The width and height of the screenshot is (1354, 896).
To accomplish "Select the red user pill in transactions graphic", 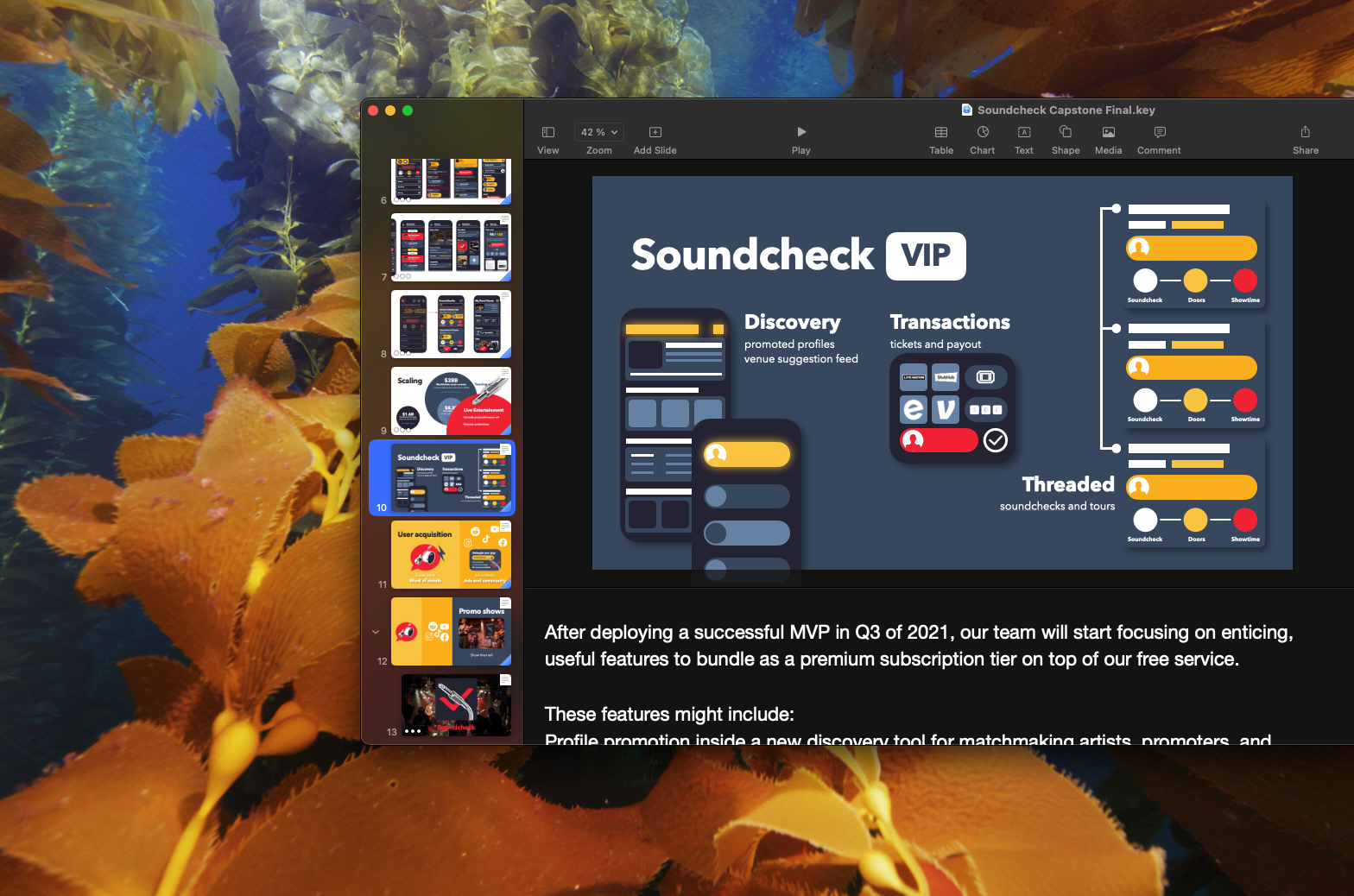I will (939, 440).
